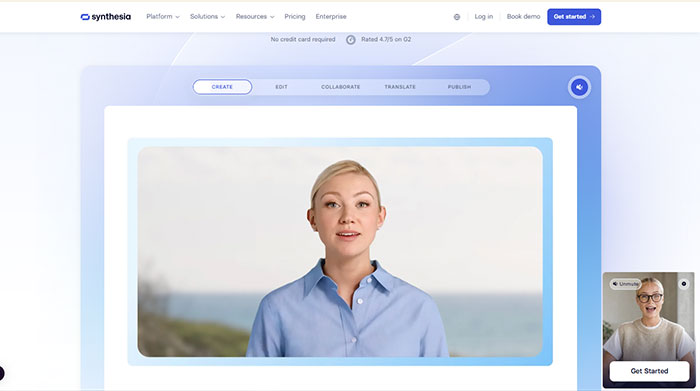Toggle Unmute on the floating video
This screenshot has height=391, width=700.
pyautogui.click(x=625, y=284)
